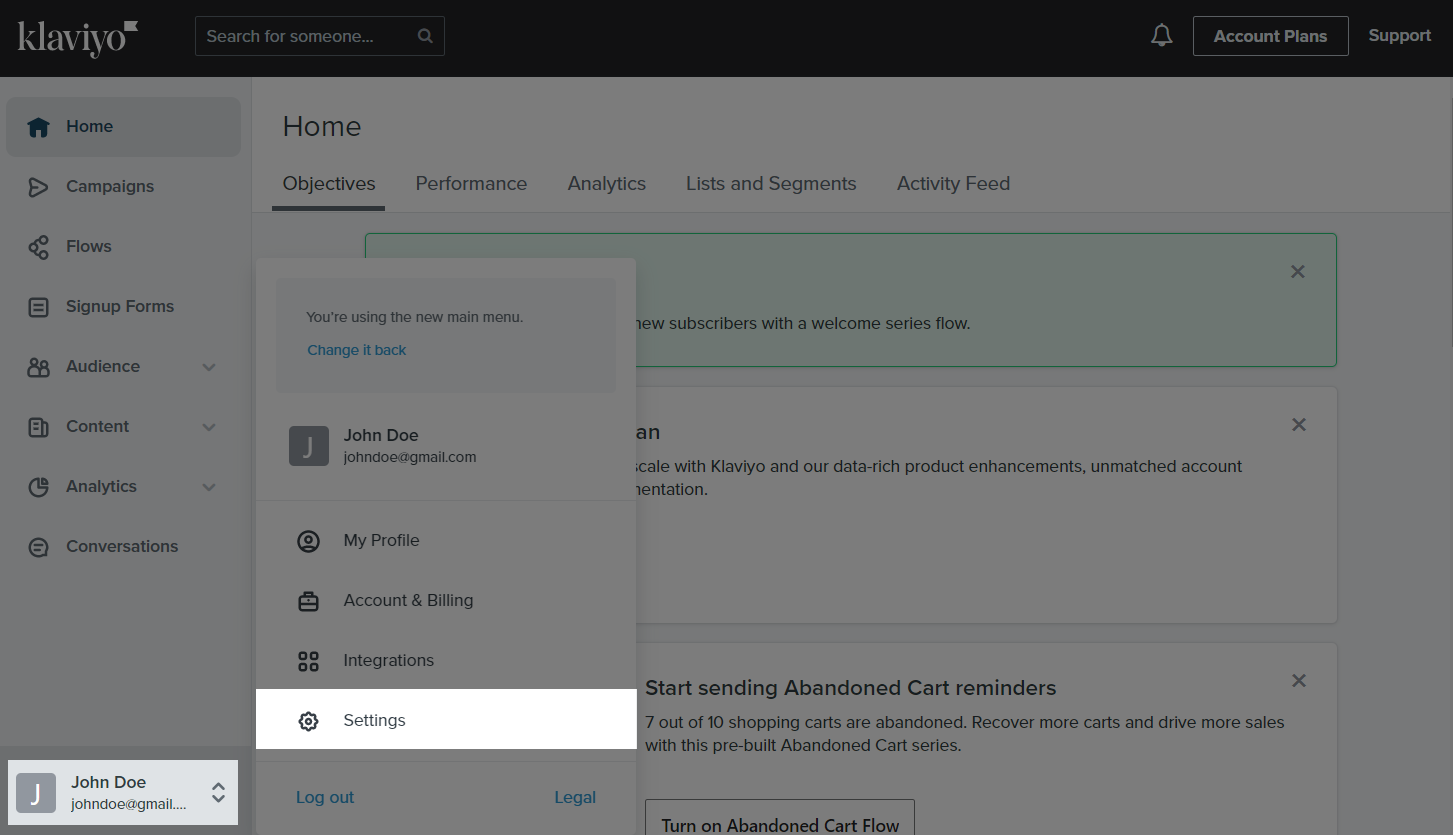Close the plan upgrade card
Screen dimensions: 1453x835
[x=1298, y=424]
